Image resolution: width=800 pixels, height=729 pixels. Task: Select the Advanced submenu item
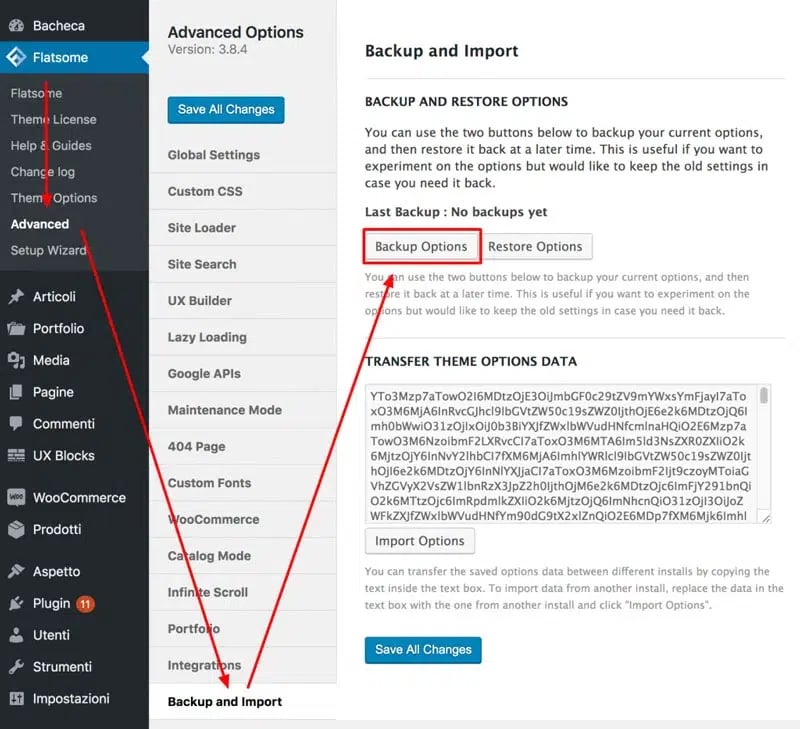(x=40, y=224)
